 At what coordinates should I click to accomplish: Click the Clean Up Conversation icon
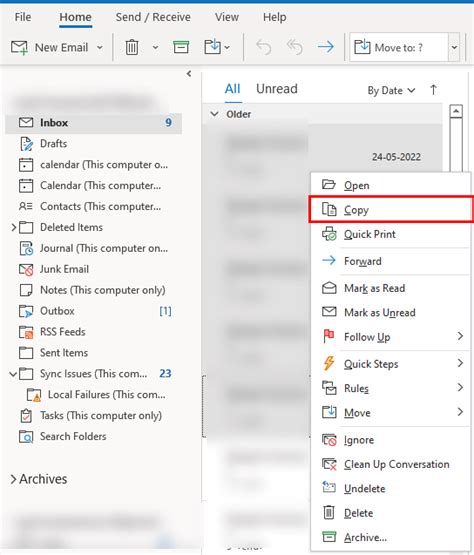(x=329, y=464)
